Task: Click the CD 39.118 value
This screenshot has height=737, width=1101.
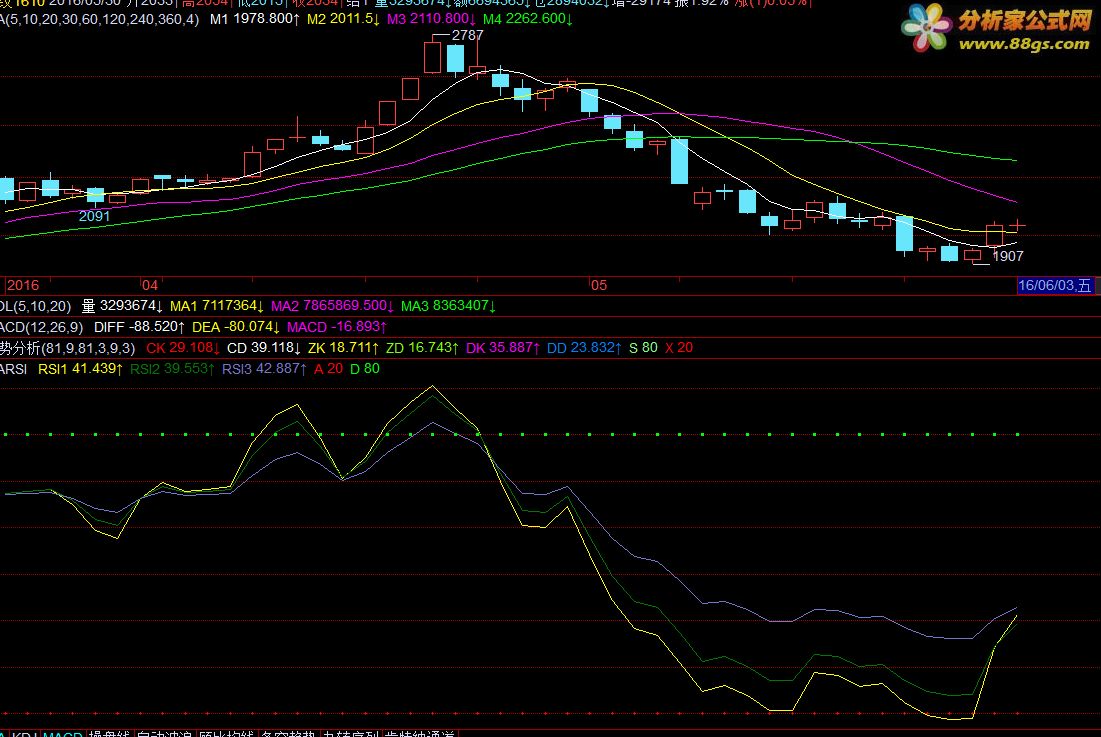Action: 264,348
